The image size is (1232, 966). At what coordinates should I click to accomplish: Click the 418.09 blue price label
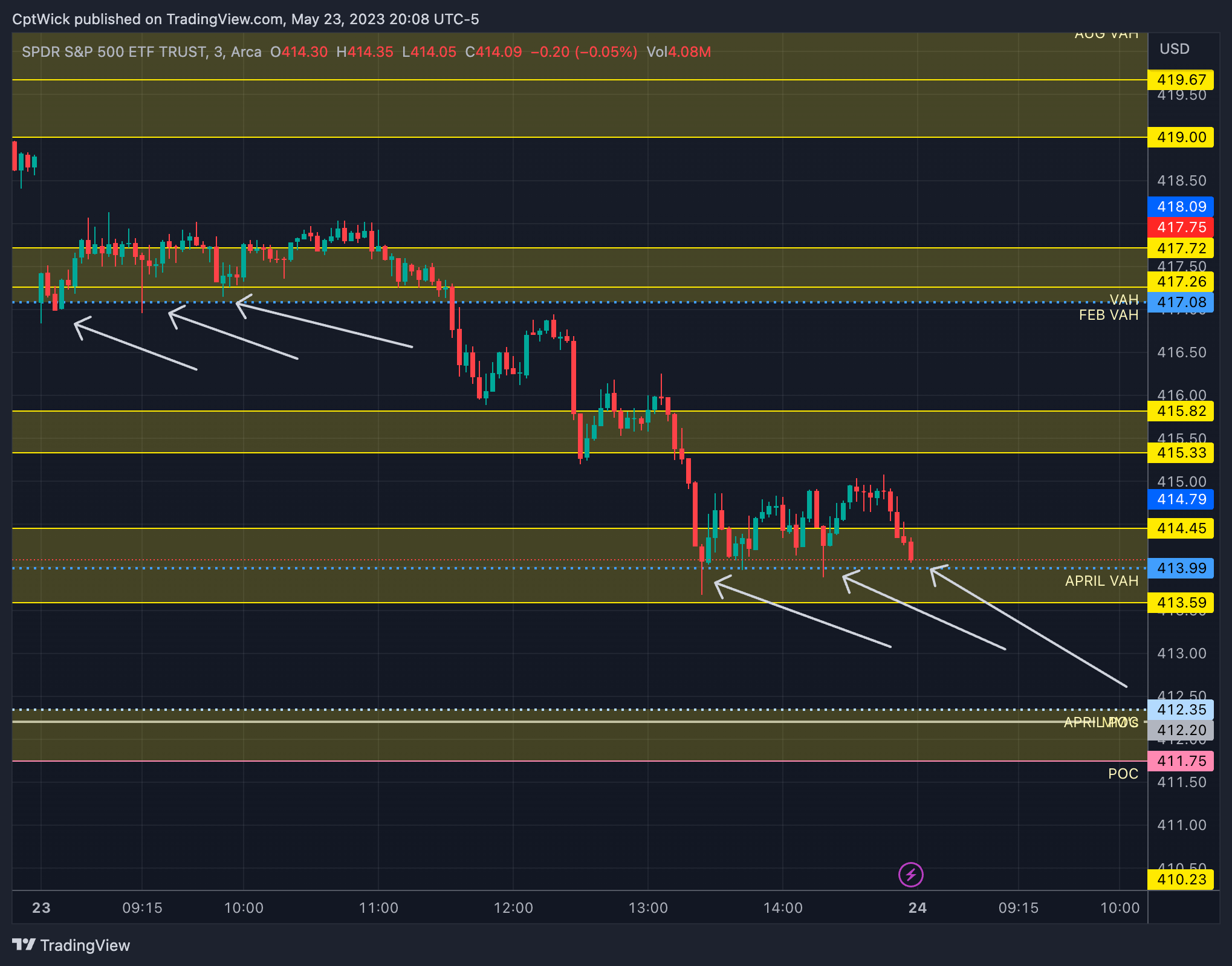1181,207
